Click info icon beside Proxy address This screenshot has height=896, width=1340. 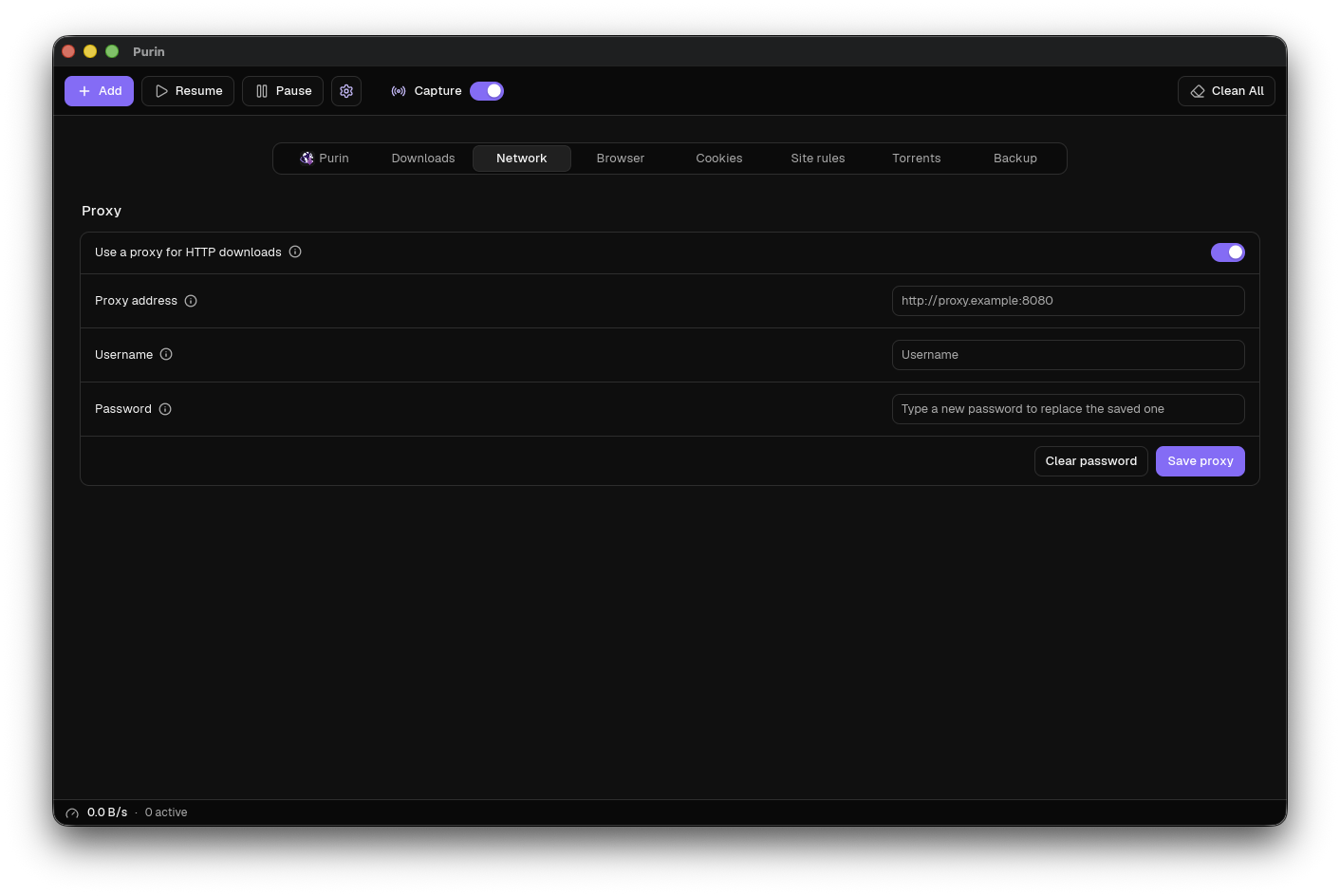pyautogui.click(x=191, y=301)
